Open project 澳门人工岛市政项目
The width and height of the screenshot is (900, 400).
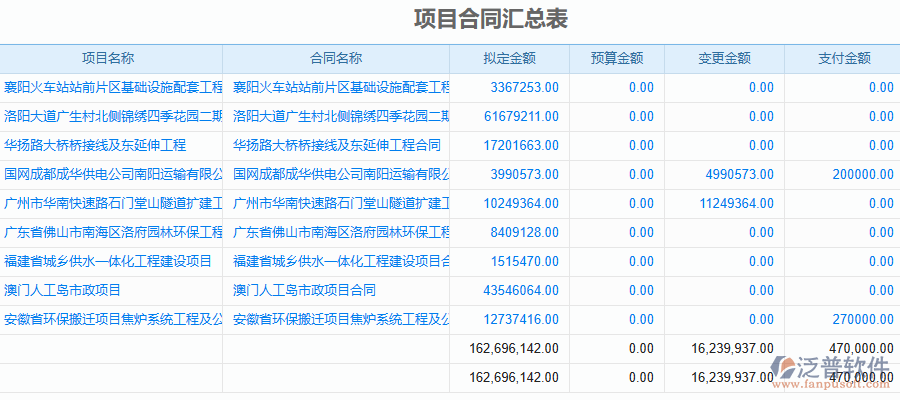tap(62, 290)
